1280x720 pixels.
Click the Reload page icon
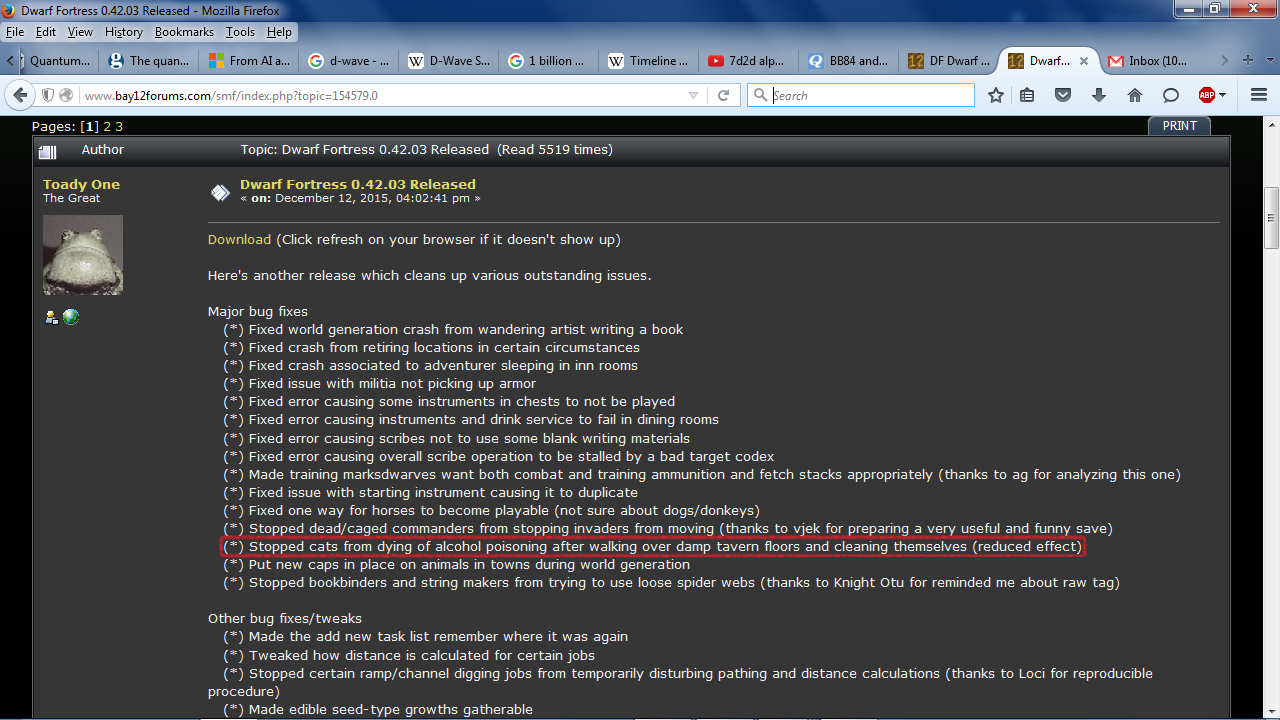point(723,95)
